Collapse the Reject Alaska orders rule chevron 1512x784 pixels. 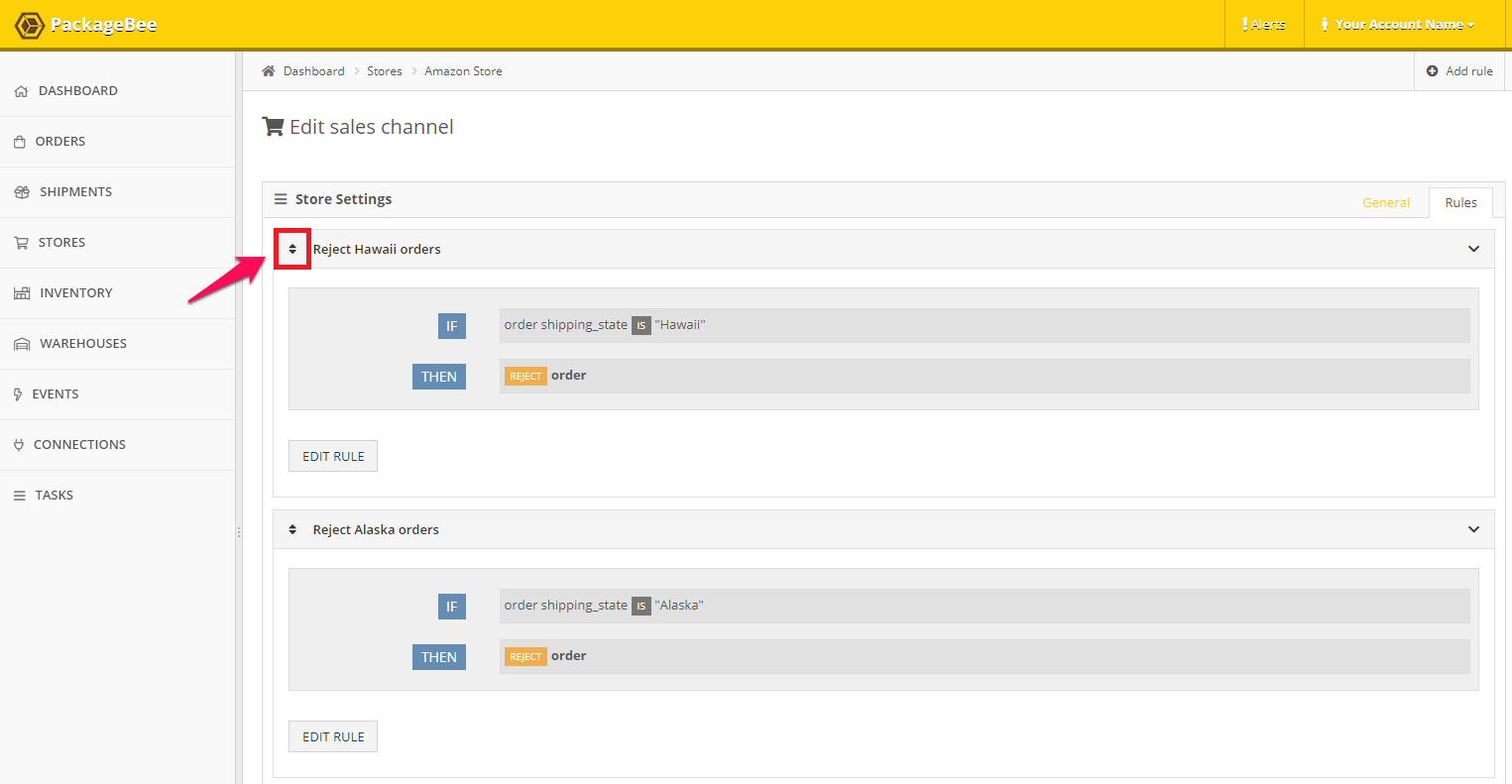click(x=1473, y=529)
